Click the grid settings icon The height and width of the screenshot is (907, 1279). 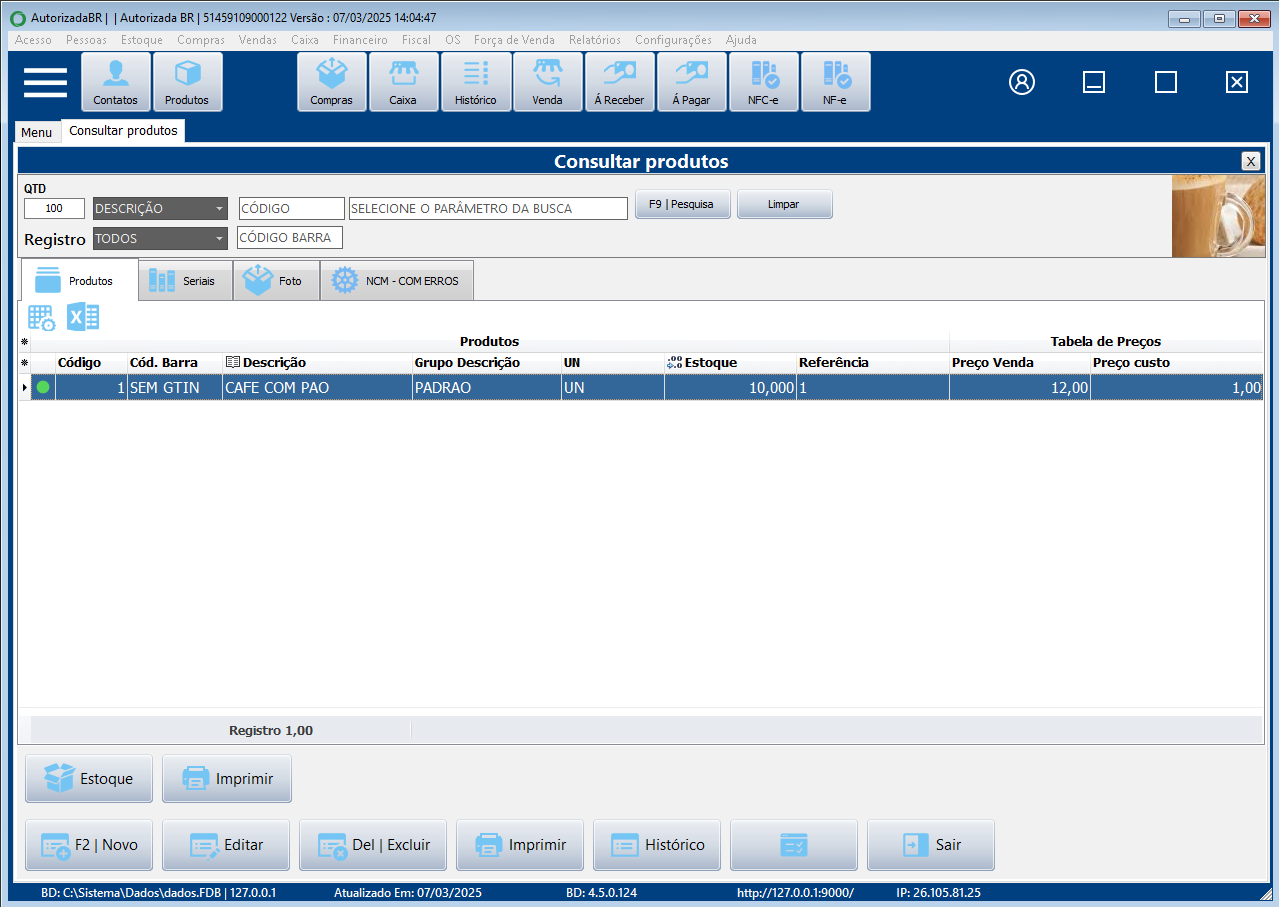click(x=42, y=317)
